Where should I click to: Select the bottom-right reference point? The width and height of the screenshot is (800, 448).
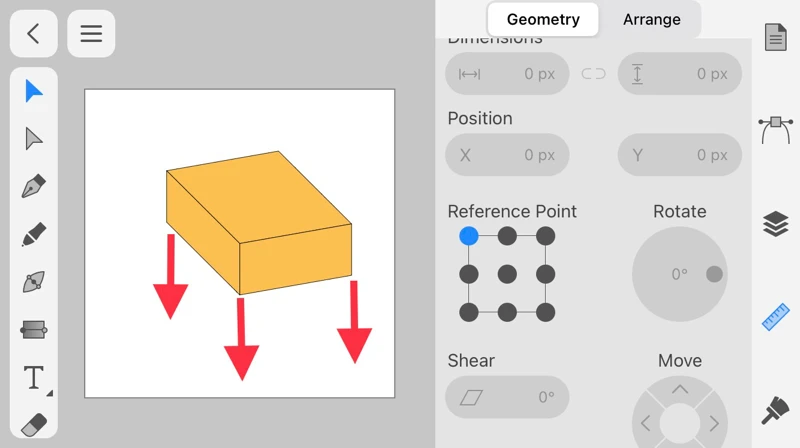[x=545, y=312]
